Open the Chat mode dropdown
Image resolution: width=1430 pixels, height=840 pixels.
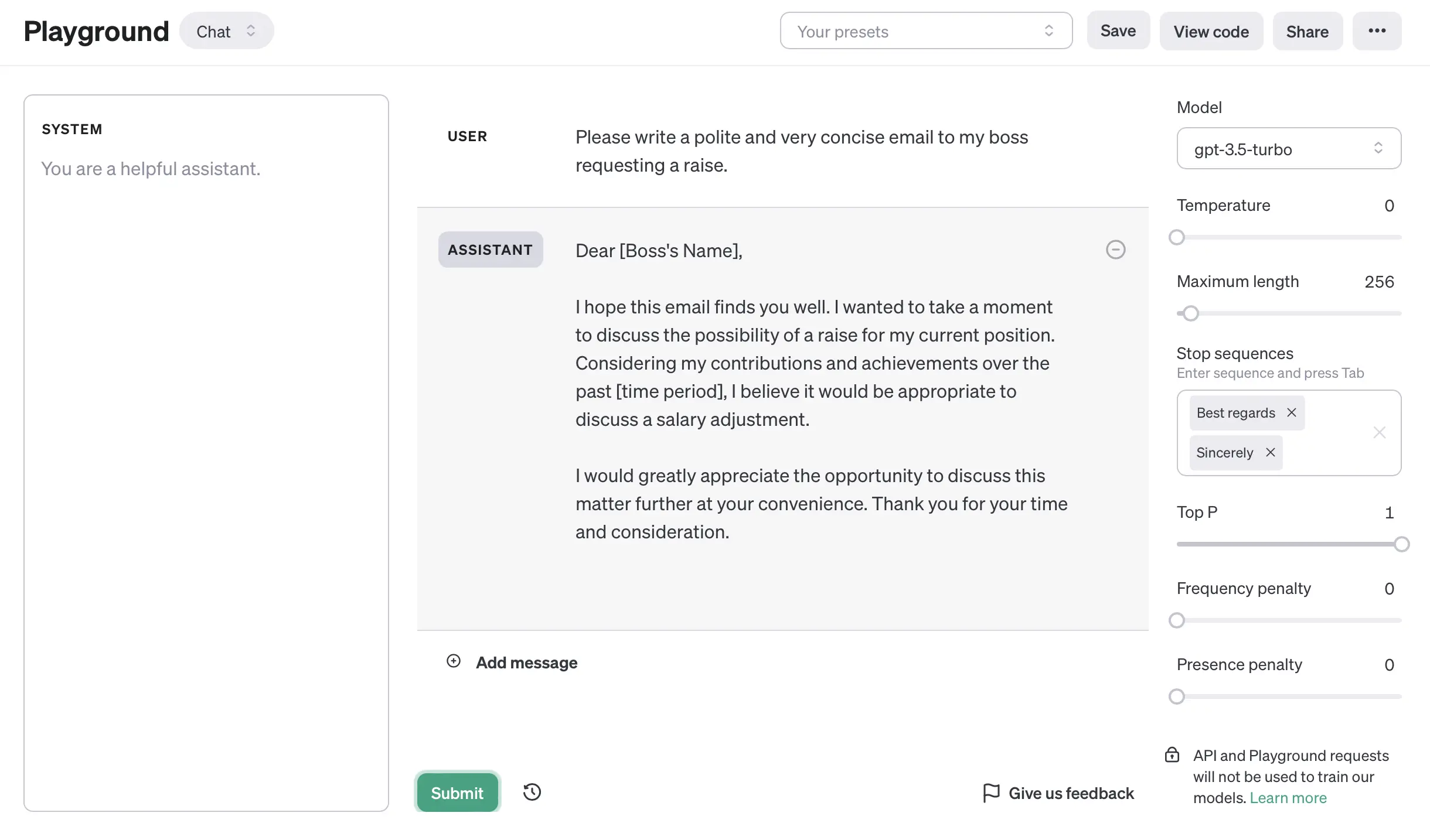226,31
